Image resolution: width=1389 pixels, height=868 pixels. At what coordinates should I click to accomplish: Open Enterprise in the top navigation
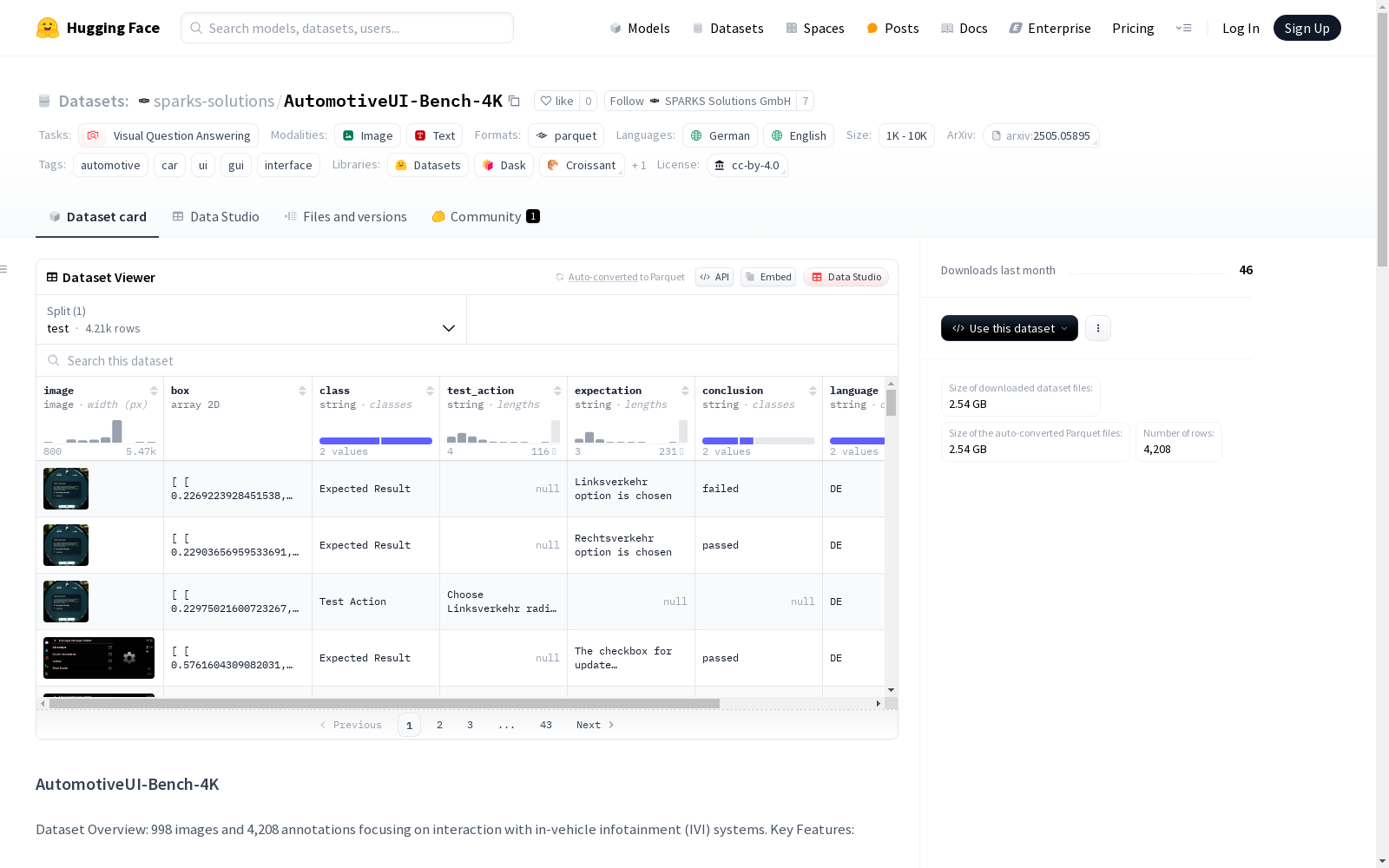click(1050, 28)
